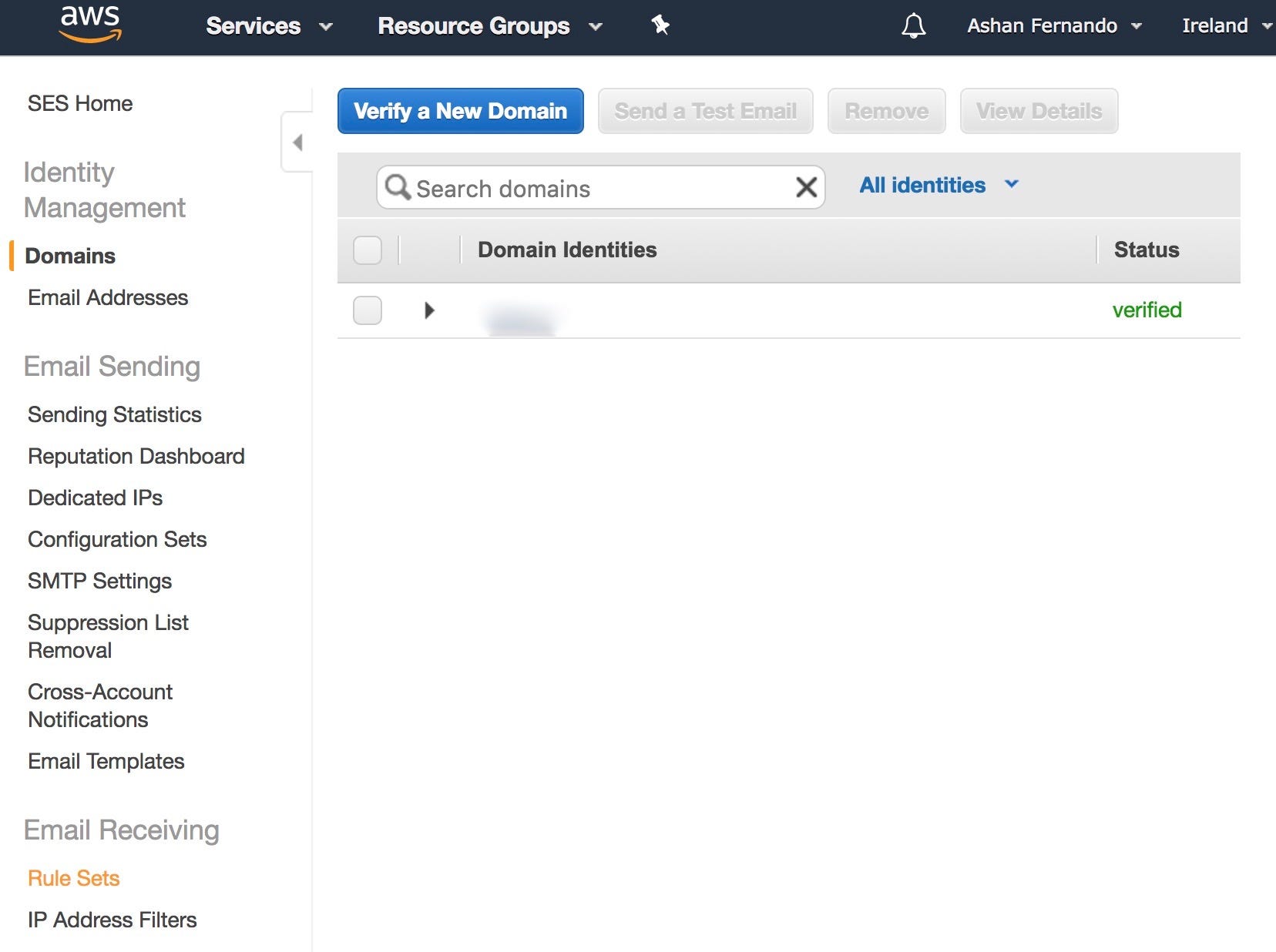Open SMTP Settings
This screenshot has height=952, width=1276.
(x=99, y=581)
